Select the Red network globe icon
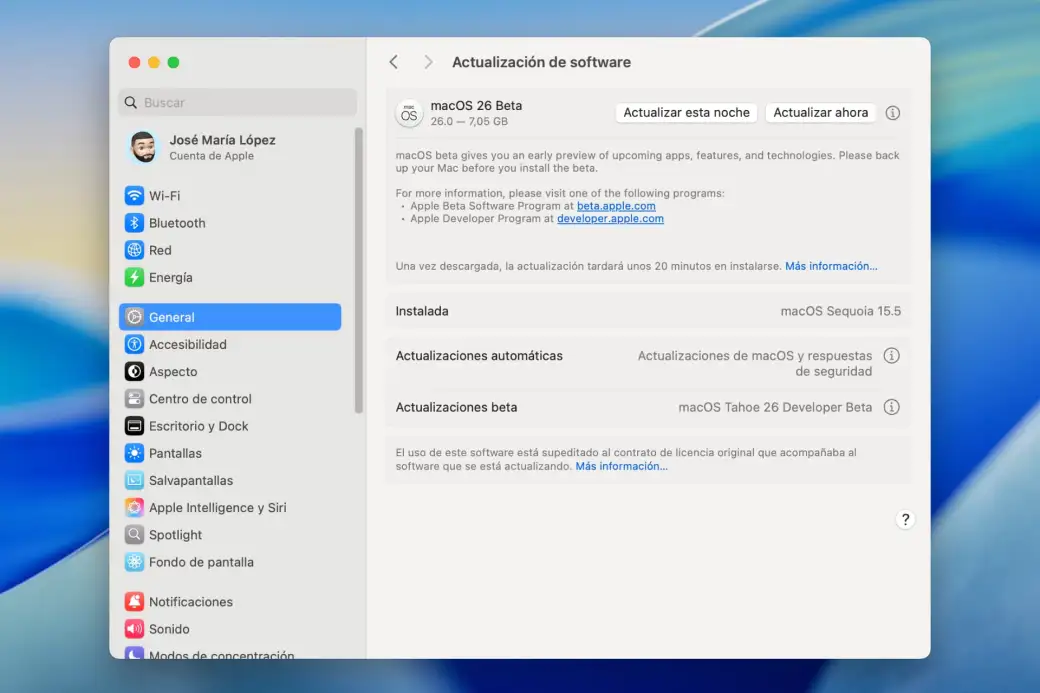The width and height of the screenshot is (1040, 693). click(134, 250)
